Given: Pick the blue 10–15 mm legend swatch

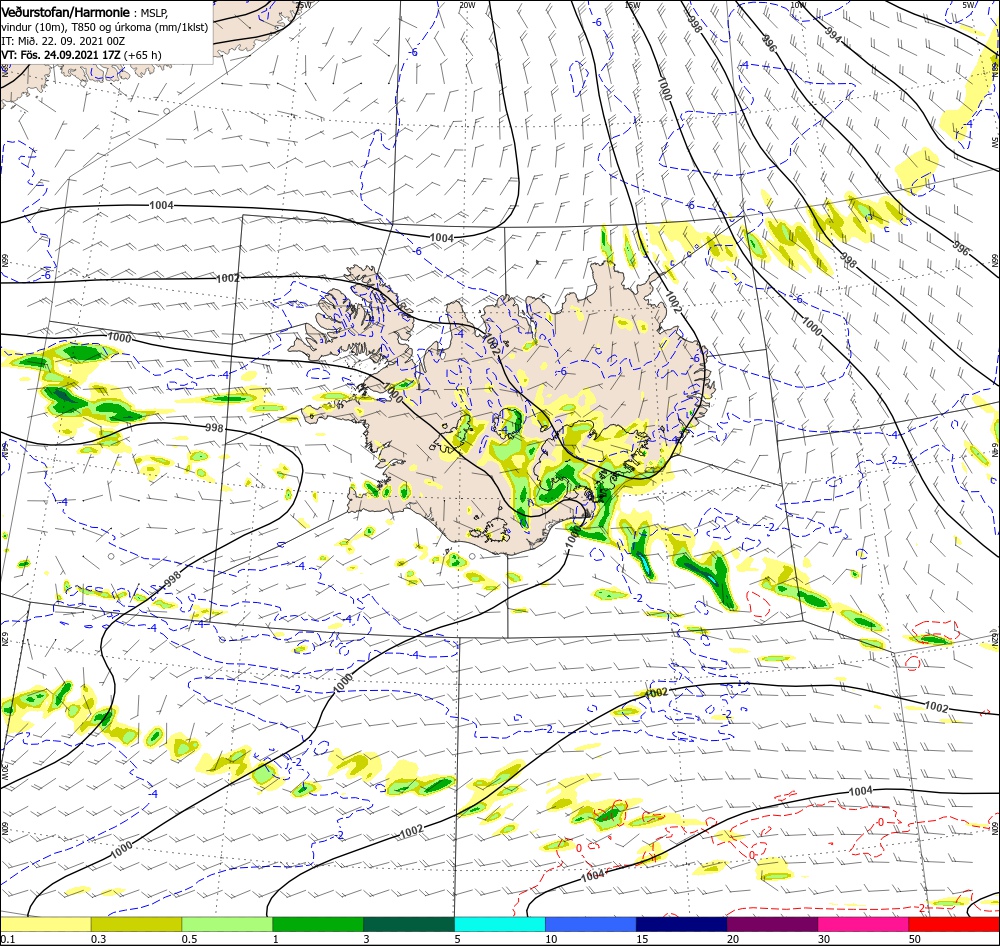Looking at the screenshot, I should point(591,924).
